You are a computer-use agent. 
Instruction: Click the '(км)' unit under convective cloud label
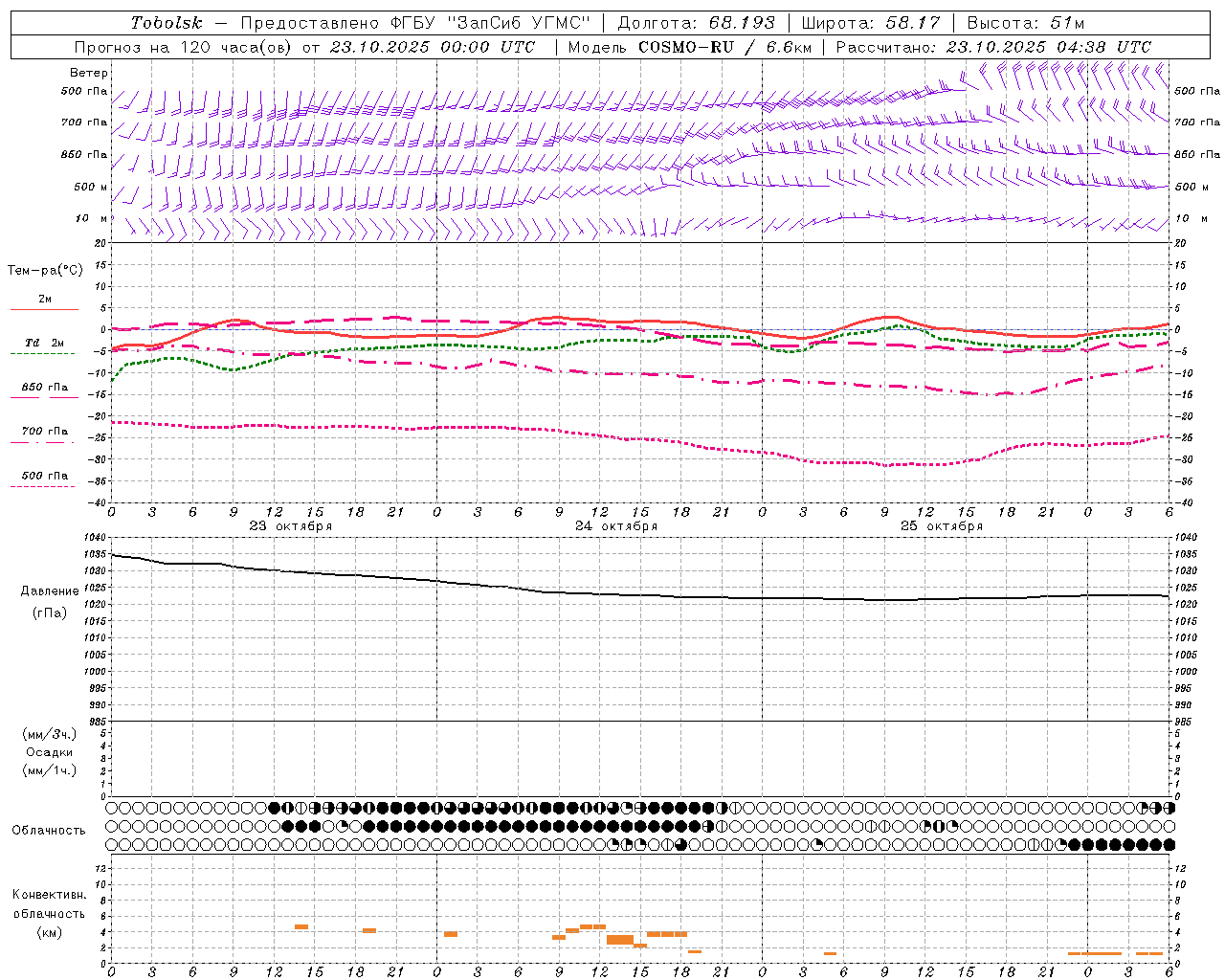click(50, 932)
